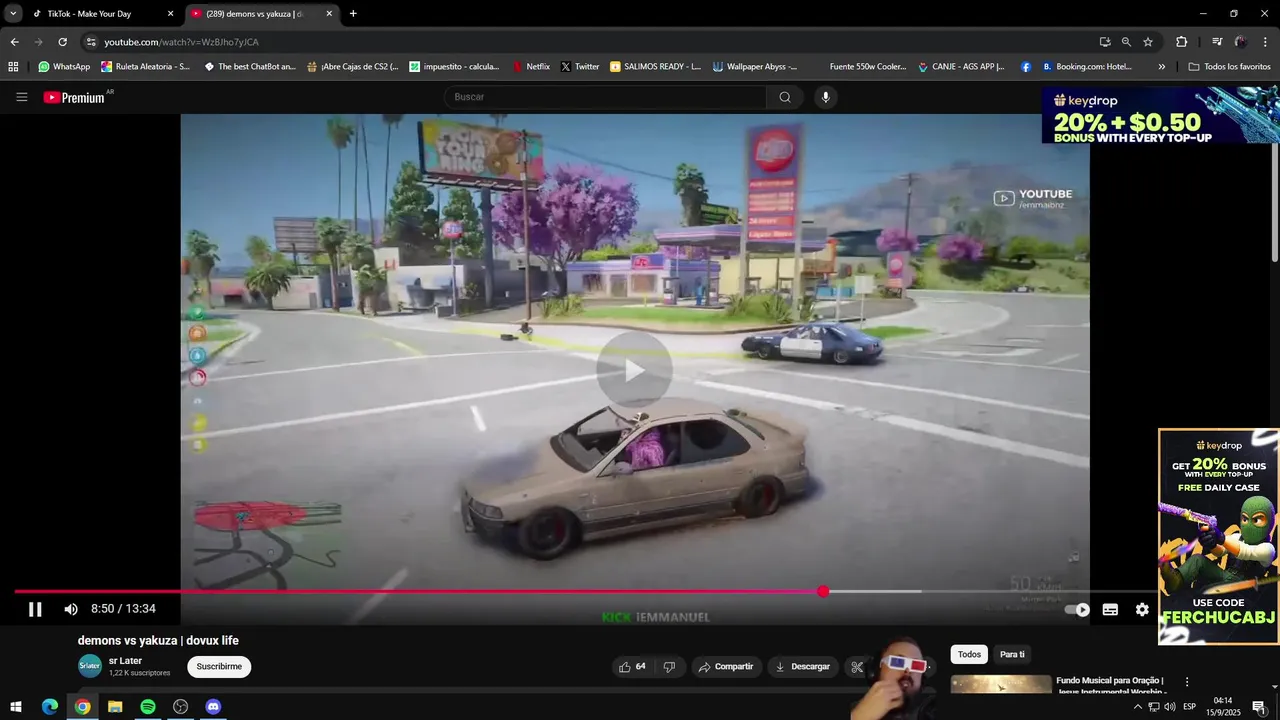Pause the video with the pause button
Image resolution: width=1280 pixels, height=720 pixels.
[35, 609]
